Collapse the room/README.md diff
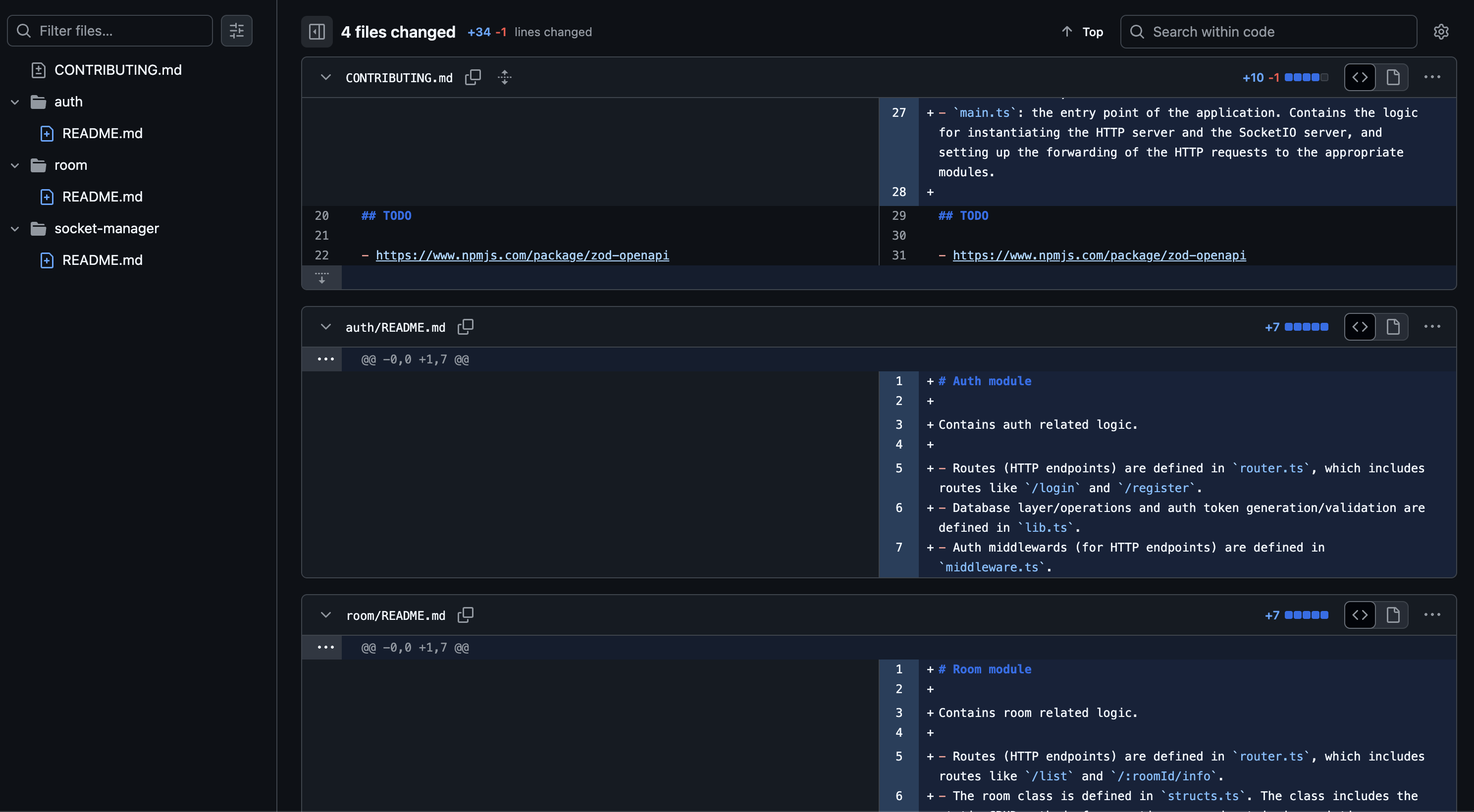Screen dimensions: 1474x812 point(325,615)
